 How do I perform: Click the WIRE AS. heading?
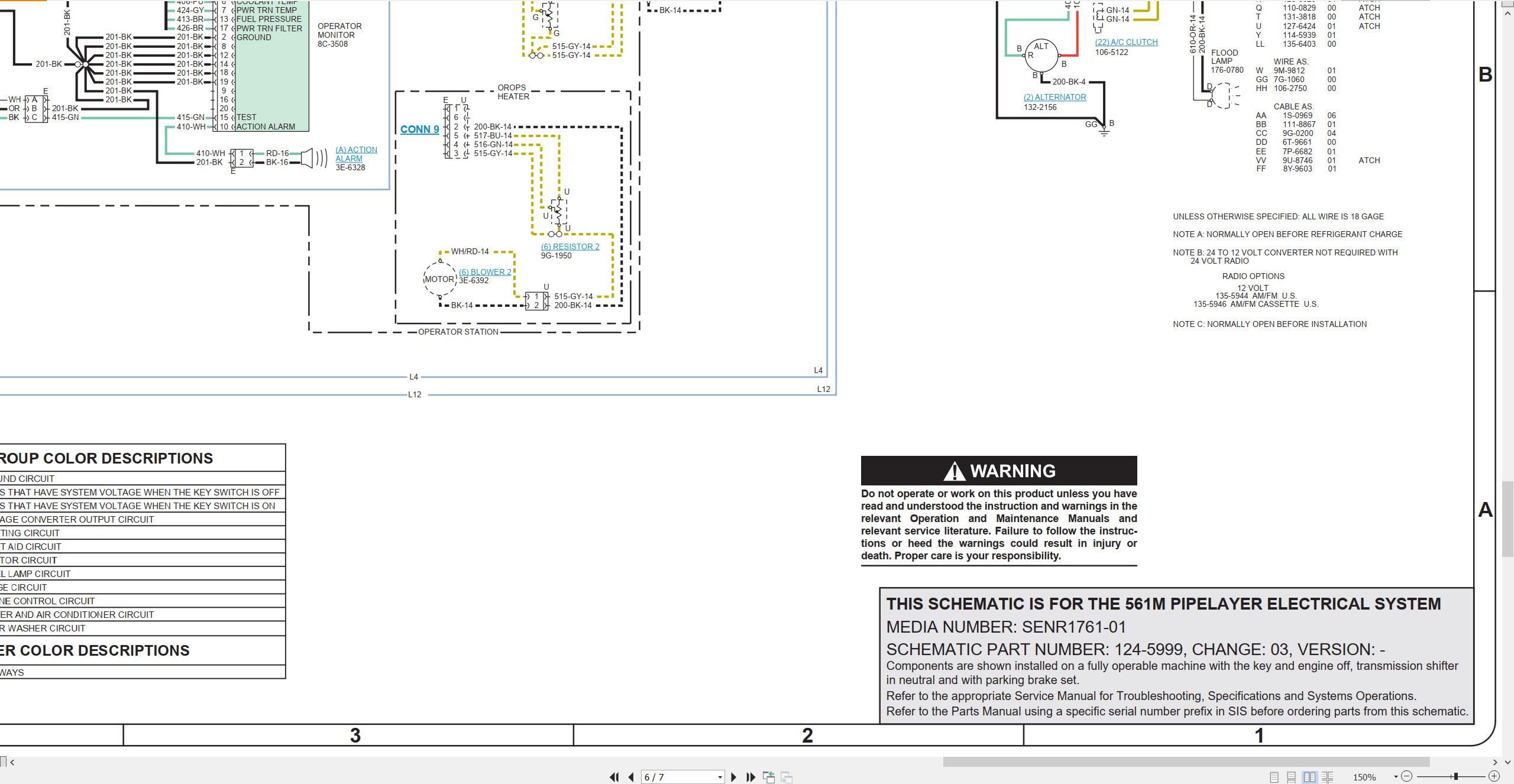1291,61
